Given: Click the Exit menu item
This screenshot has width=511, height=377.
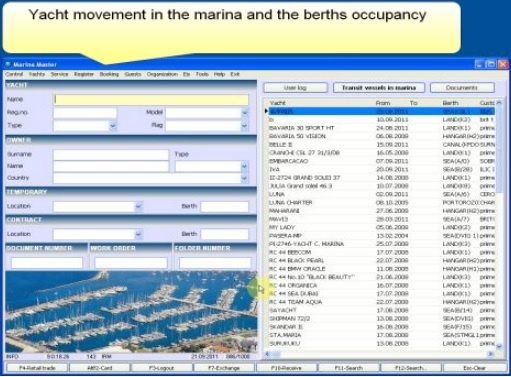Looking at the screenshot, I should [235, 74].
